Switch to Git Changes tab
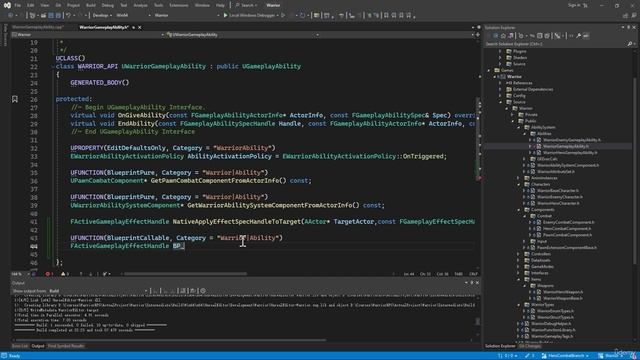640x360 pixels. click(x=530, y=346)
